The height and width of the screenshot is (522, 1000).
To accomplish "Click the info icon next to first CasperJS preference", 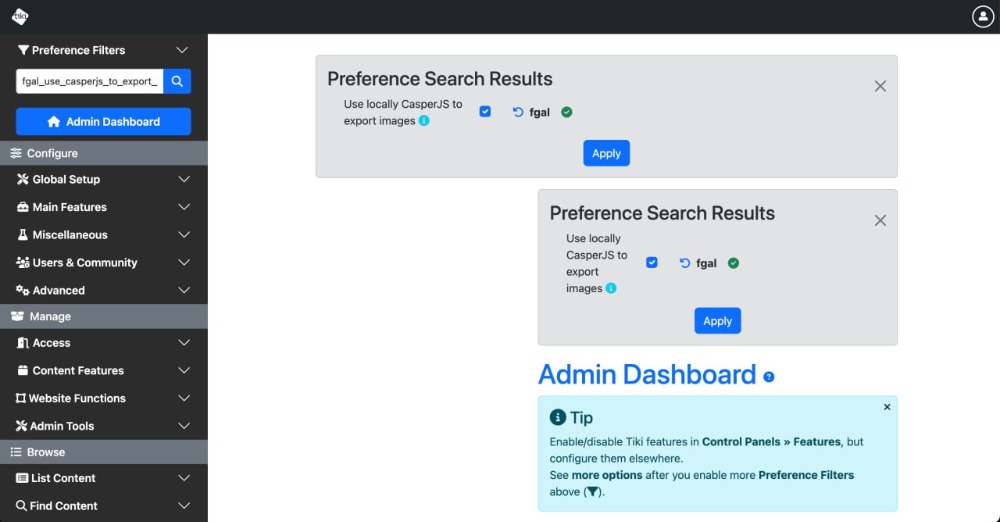I will (424, 121).
